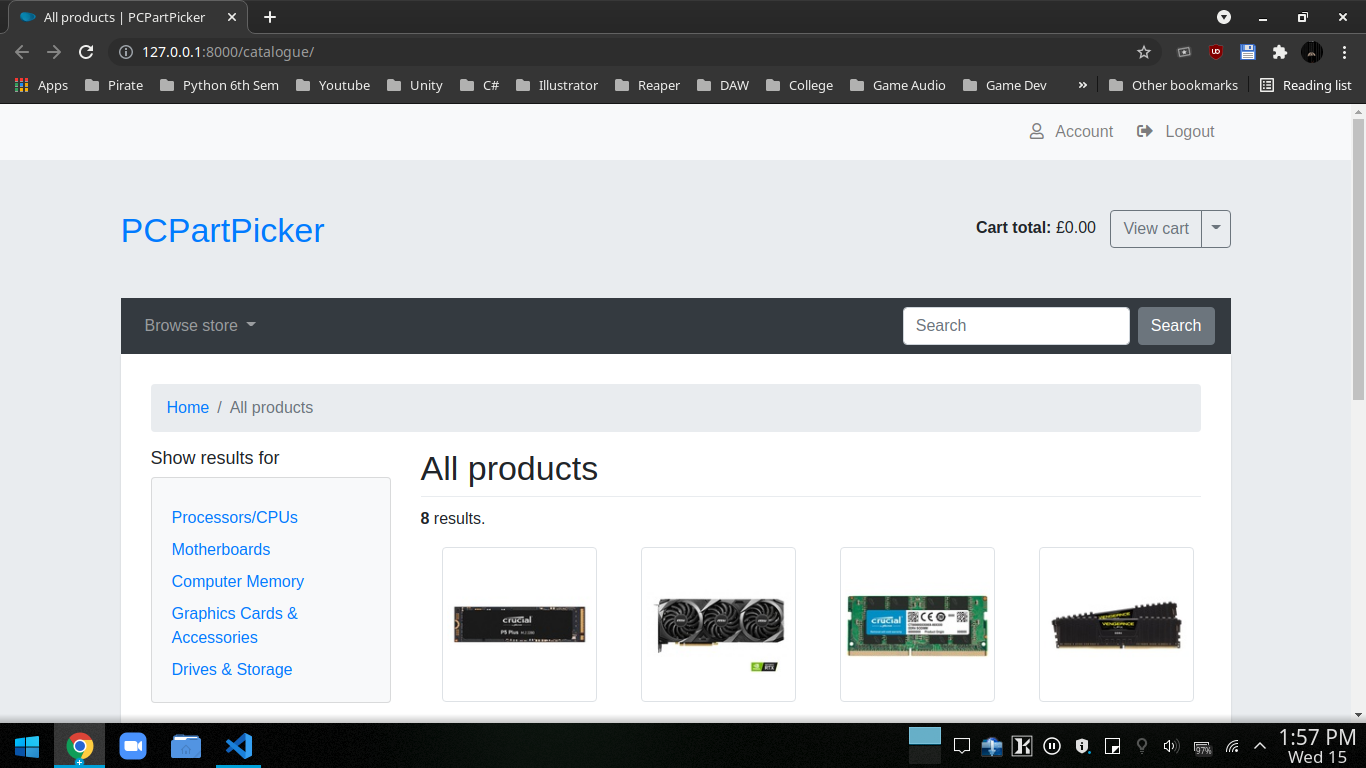Switch to Visual Studio Code in taskbar
1366x768 pixels.
point(239,746)
